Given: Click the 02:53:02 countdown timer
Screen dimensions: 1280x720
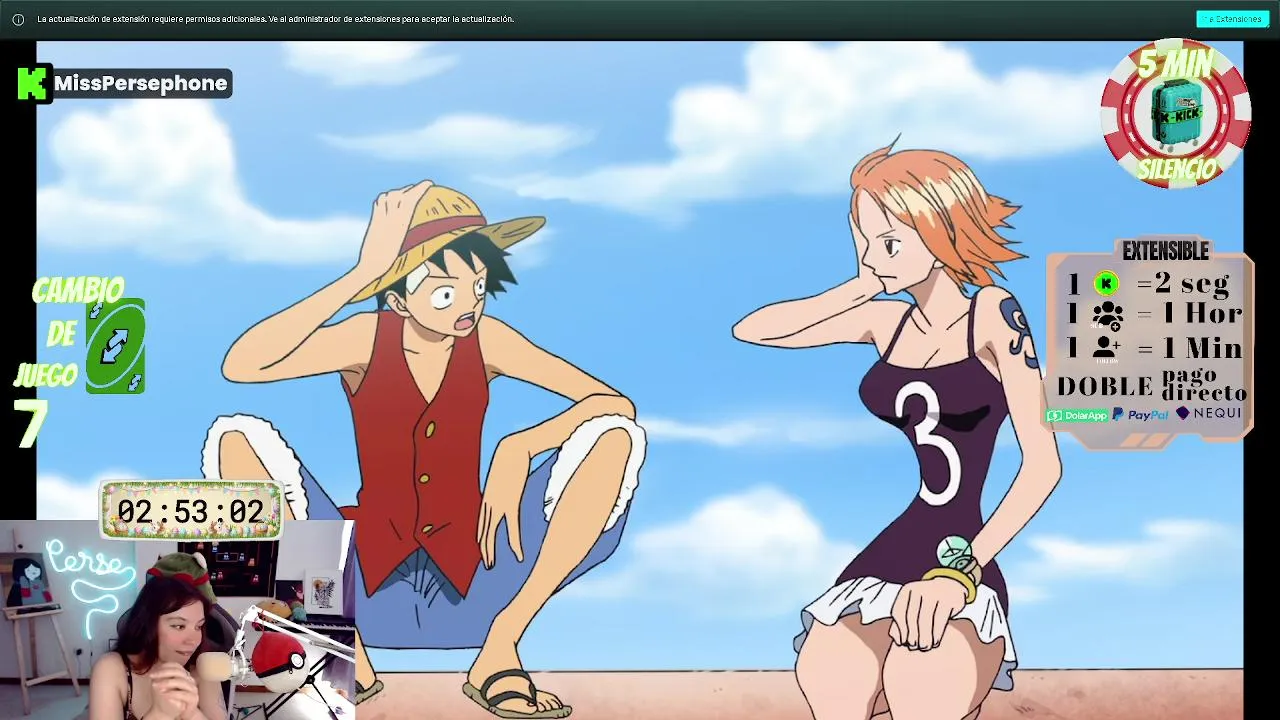Looking at the screenshot, I should (191, 511).
